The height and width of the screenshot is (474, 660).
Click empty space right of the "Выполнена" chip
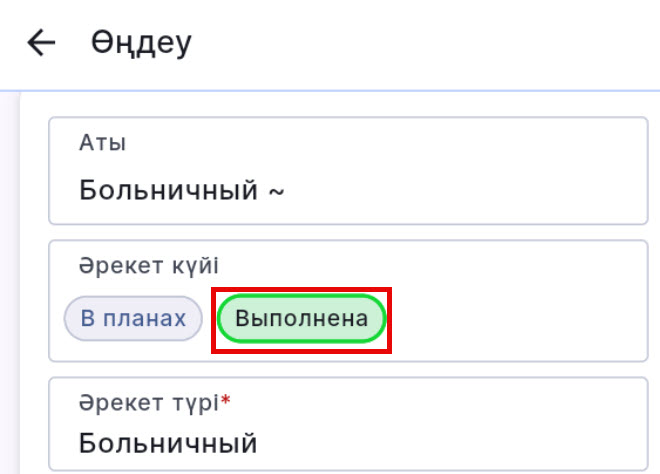[x=510, y=320]
